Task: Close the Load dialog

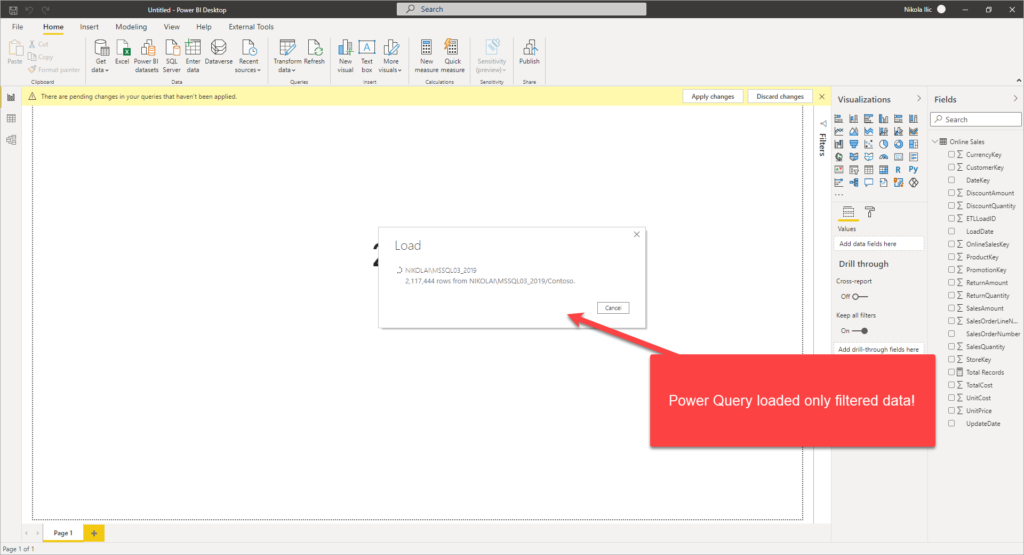Action: click(x=637, y=234)
